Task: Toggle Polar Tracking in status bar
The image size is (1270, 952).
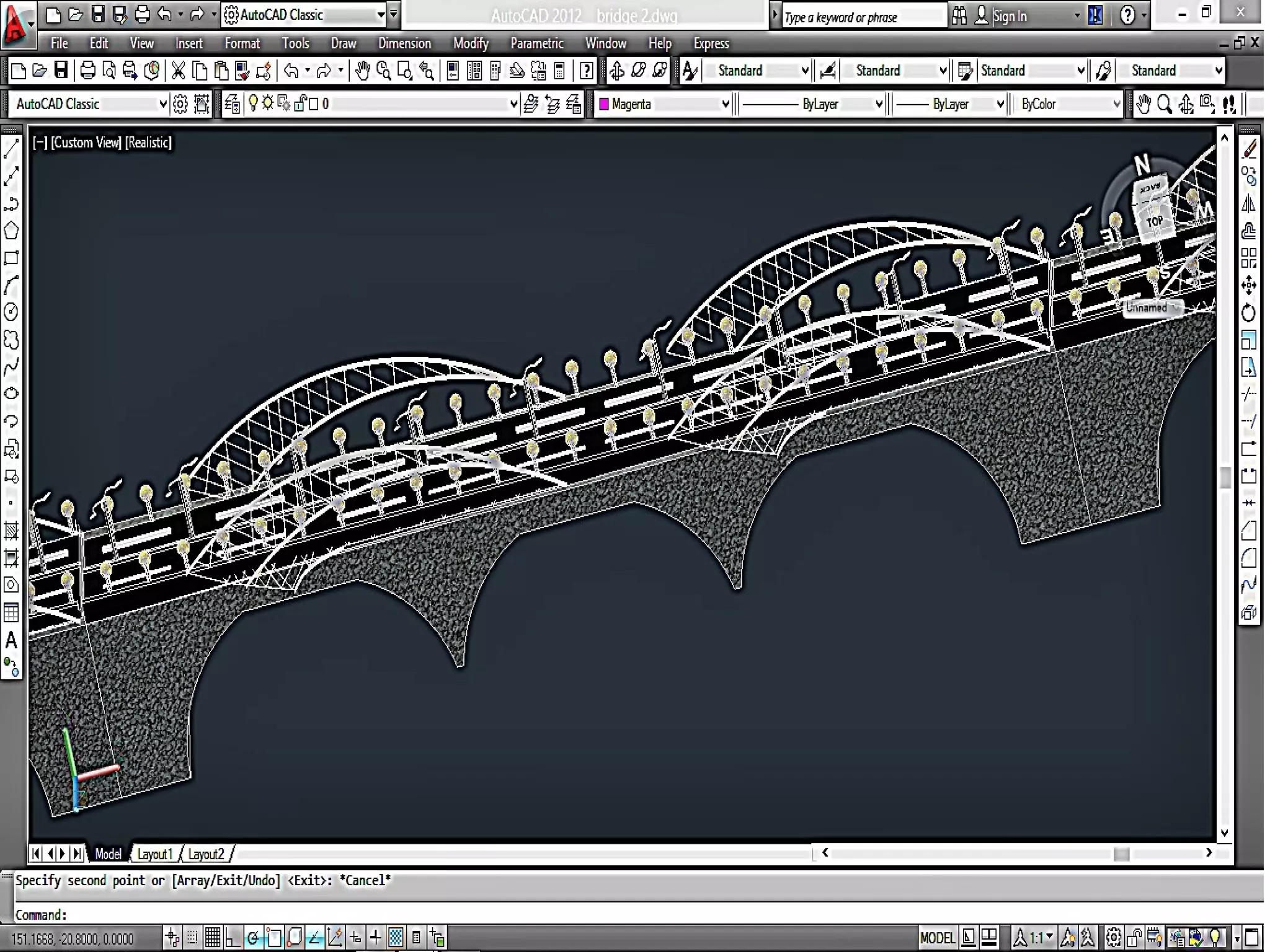Action: [253, 937]
